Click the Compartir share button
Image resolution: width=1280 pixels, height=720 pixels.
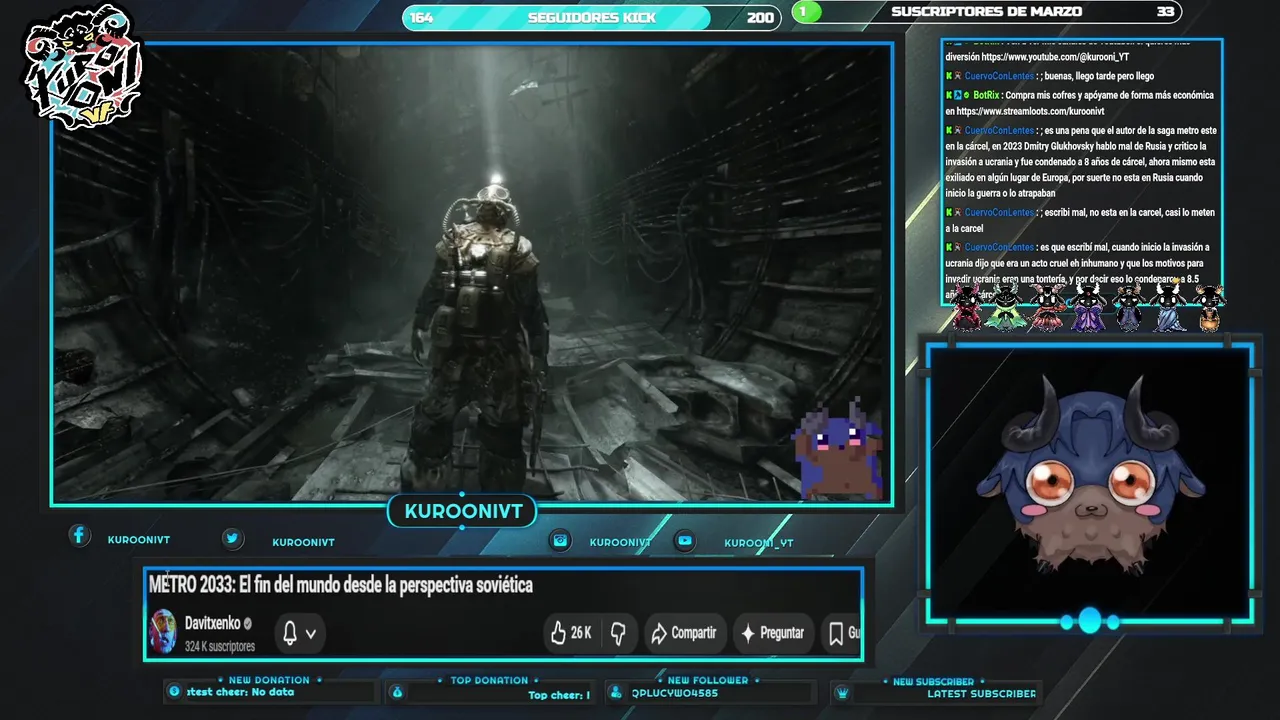coord(684,633)
